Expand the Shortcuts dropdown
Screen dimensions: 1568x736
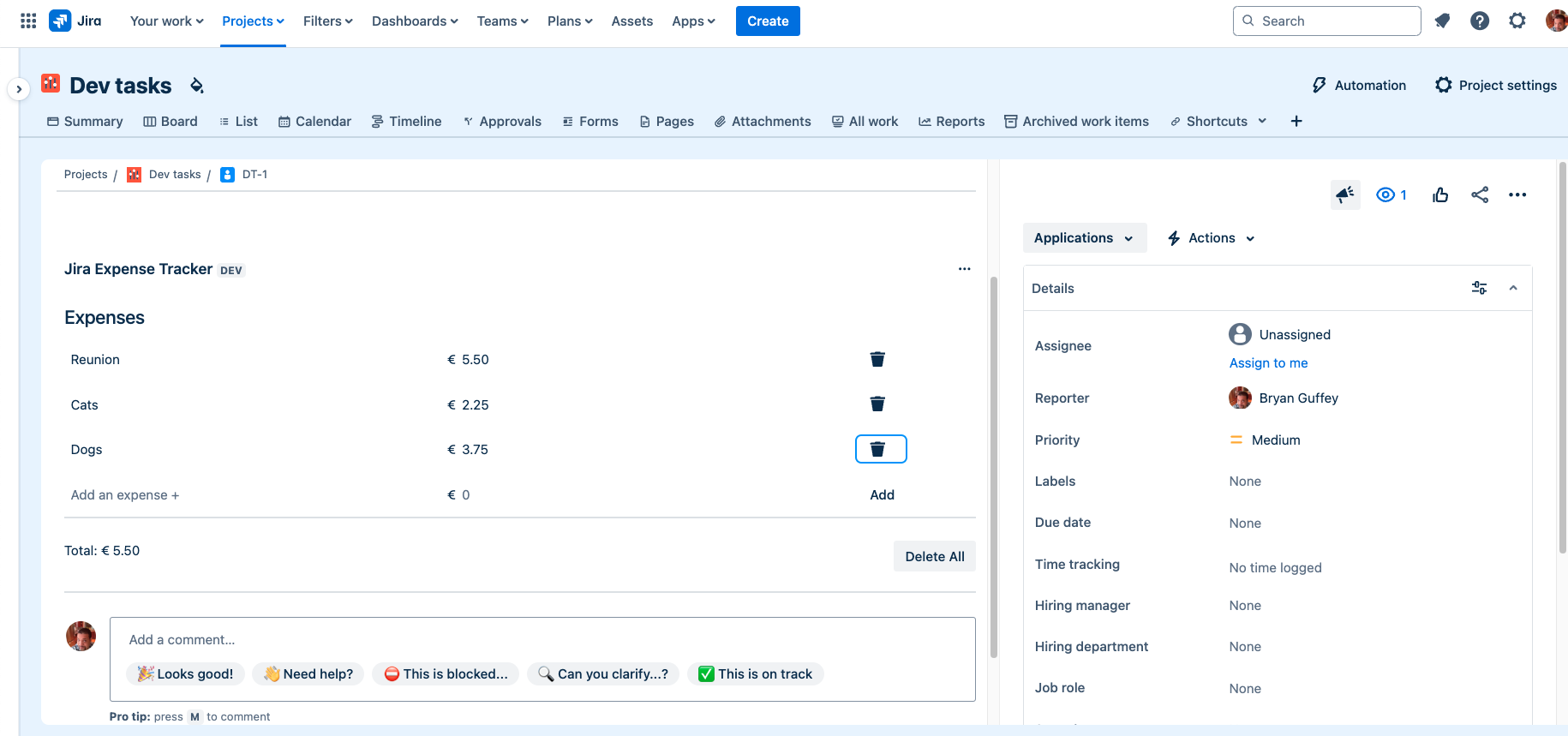pos(1218,121)
